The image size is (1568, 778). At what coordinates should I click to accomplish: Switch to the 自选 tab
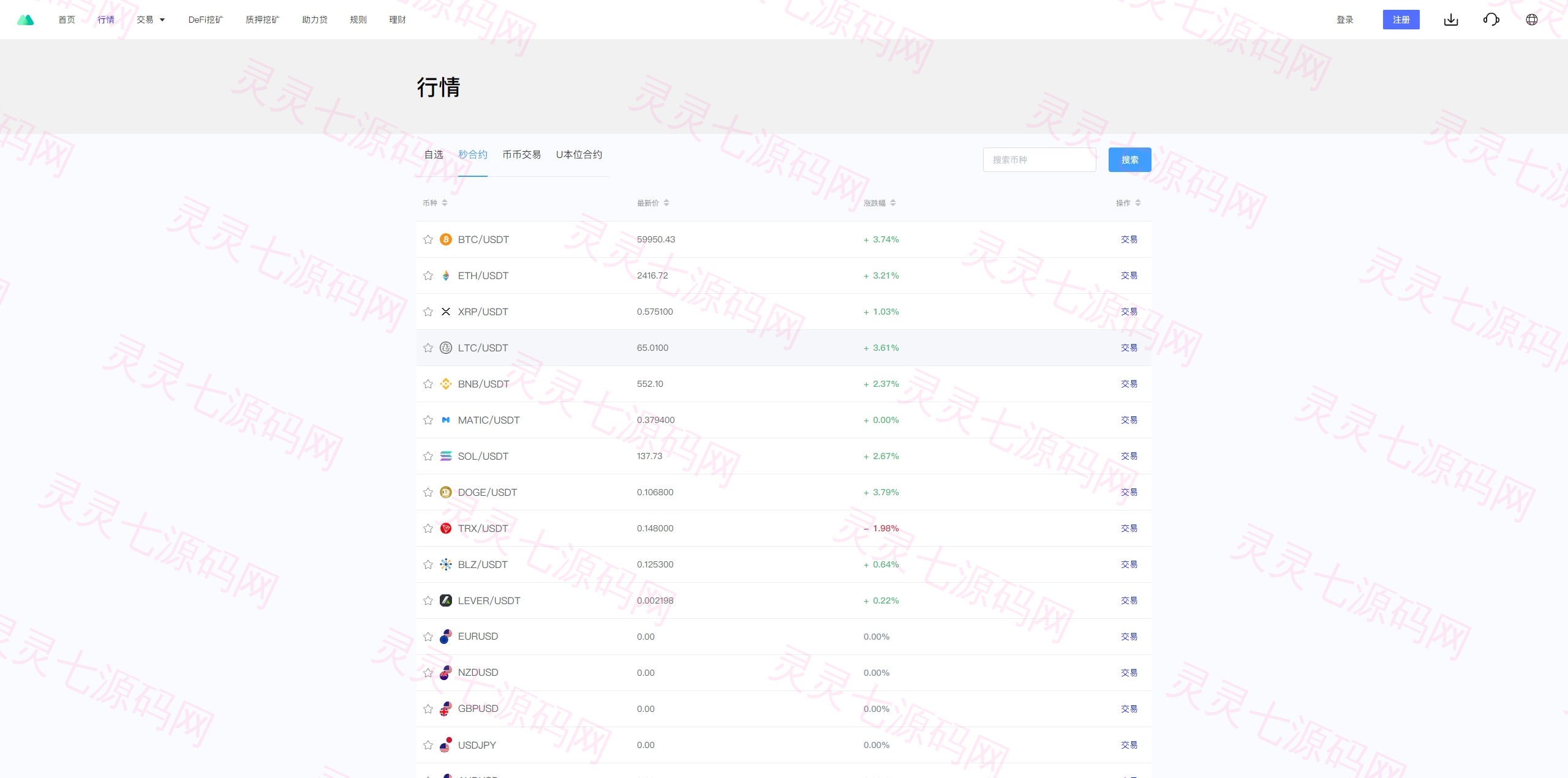434,154
